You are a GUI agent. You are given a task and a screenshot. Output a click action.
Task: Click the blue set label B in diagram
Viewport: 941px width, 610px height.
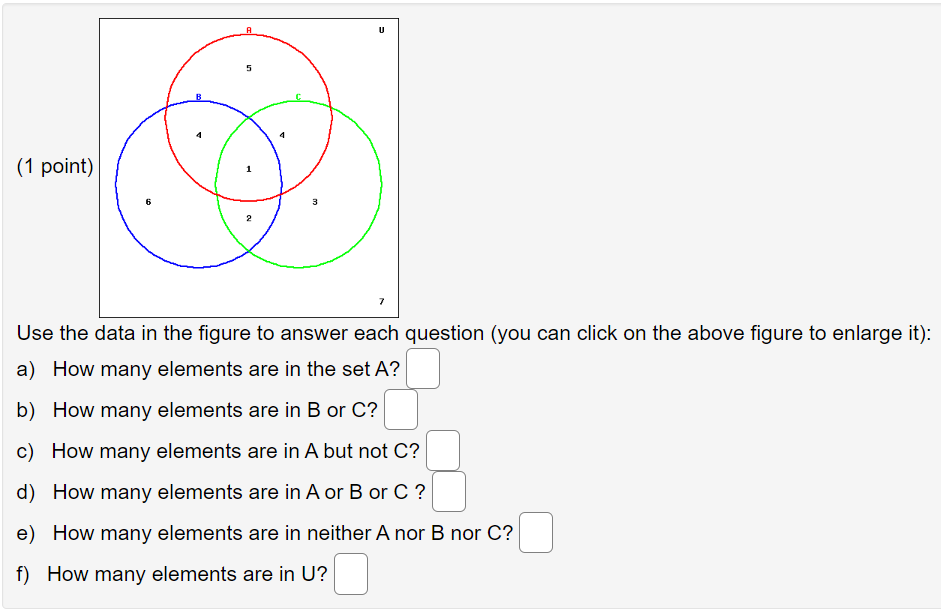(x=198, y=96)
